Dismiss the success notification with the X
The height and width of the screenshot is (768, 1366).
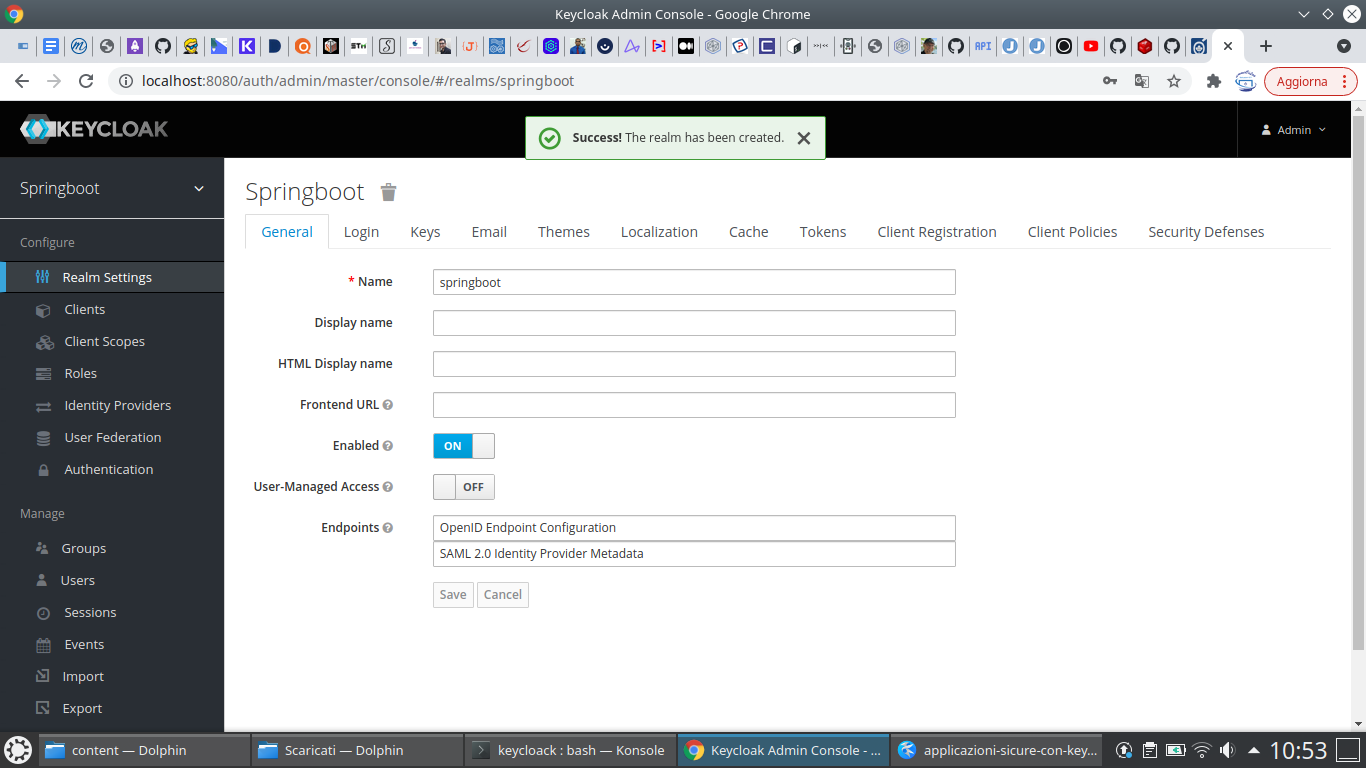tap(804, 138)
